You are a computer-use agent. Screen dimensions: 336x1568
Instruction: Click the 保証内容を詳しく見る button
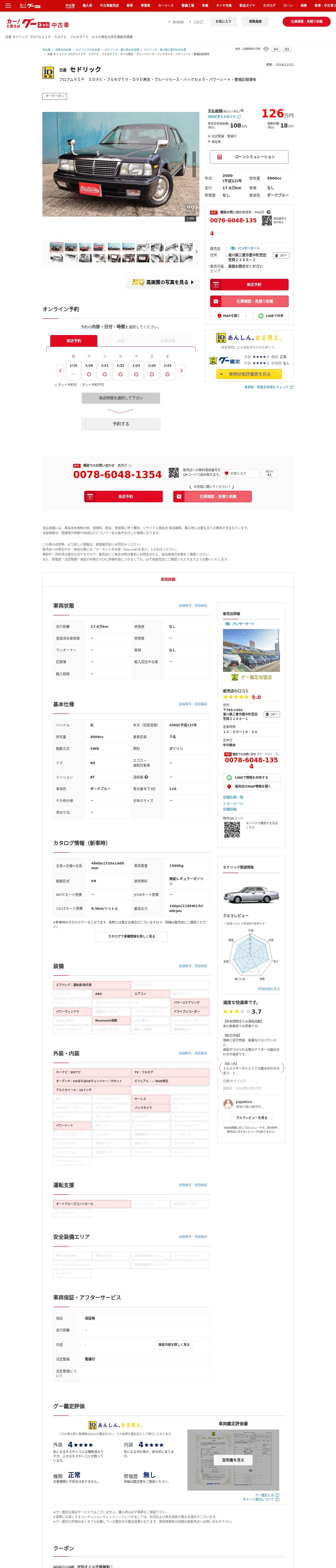coord(174,1344)
